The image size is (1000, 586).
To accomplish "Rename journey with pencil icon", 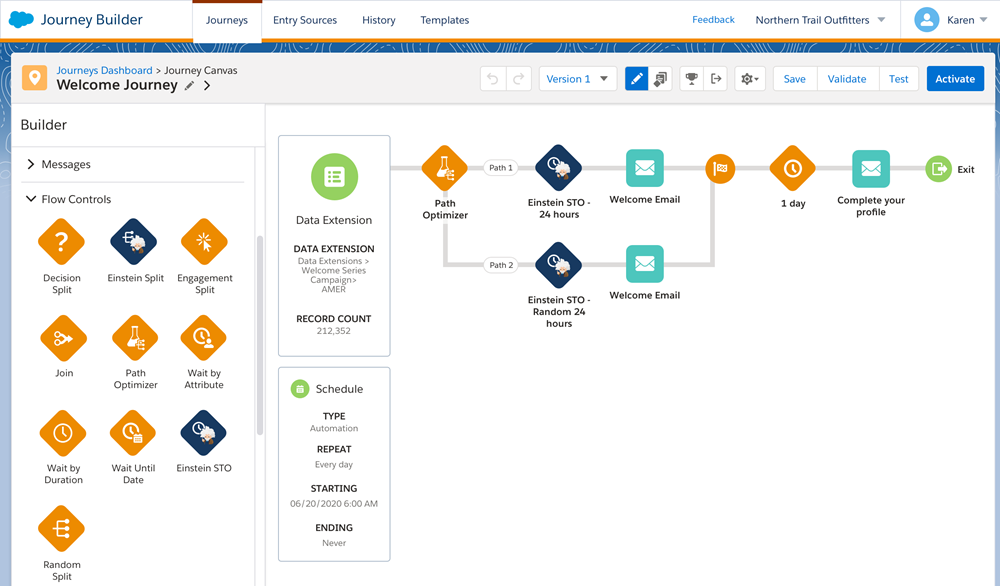I will pyautogui.click(x=189, y=85).
